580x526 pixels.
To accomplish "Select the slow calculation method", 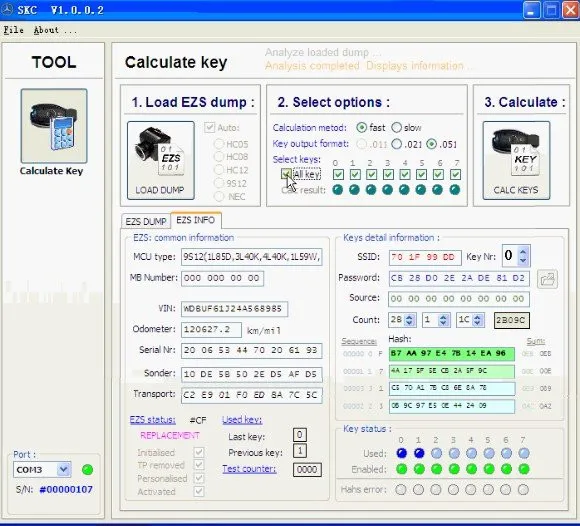I will point(396,128).
